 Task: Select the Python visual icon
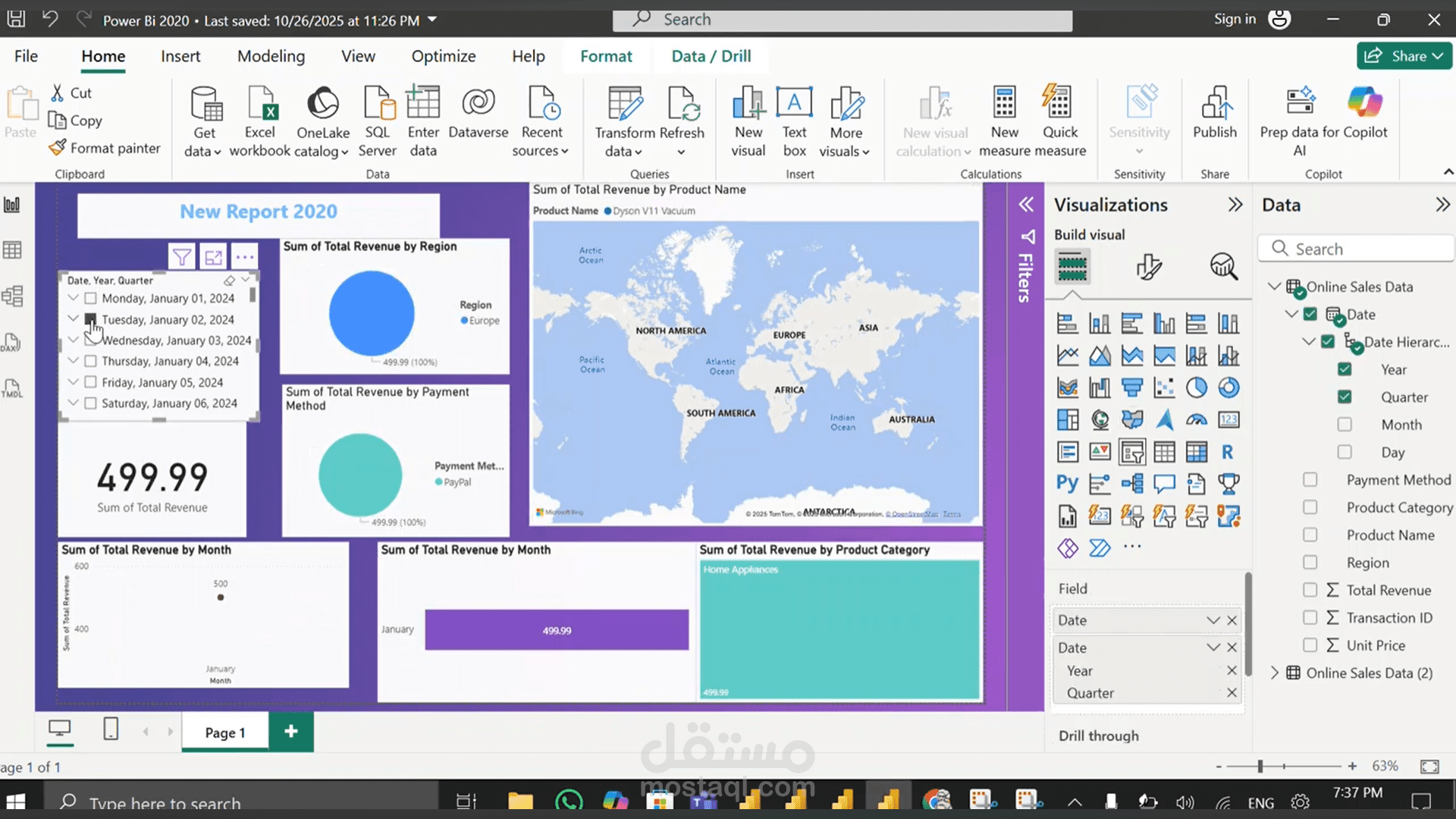pos(1067,484)
